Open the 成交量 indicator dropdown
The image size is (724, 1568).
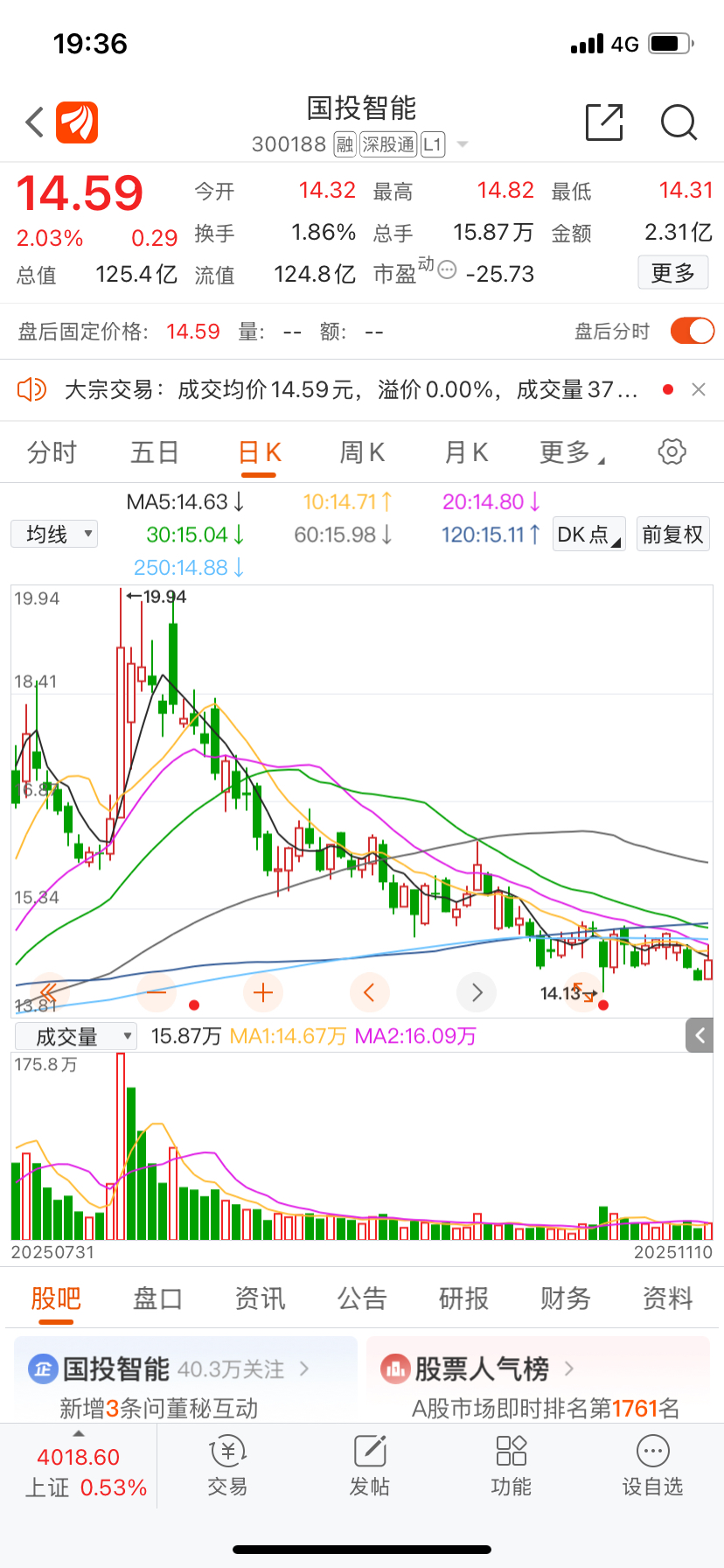(x=76, y=1037)
